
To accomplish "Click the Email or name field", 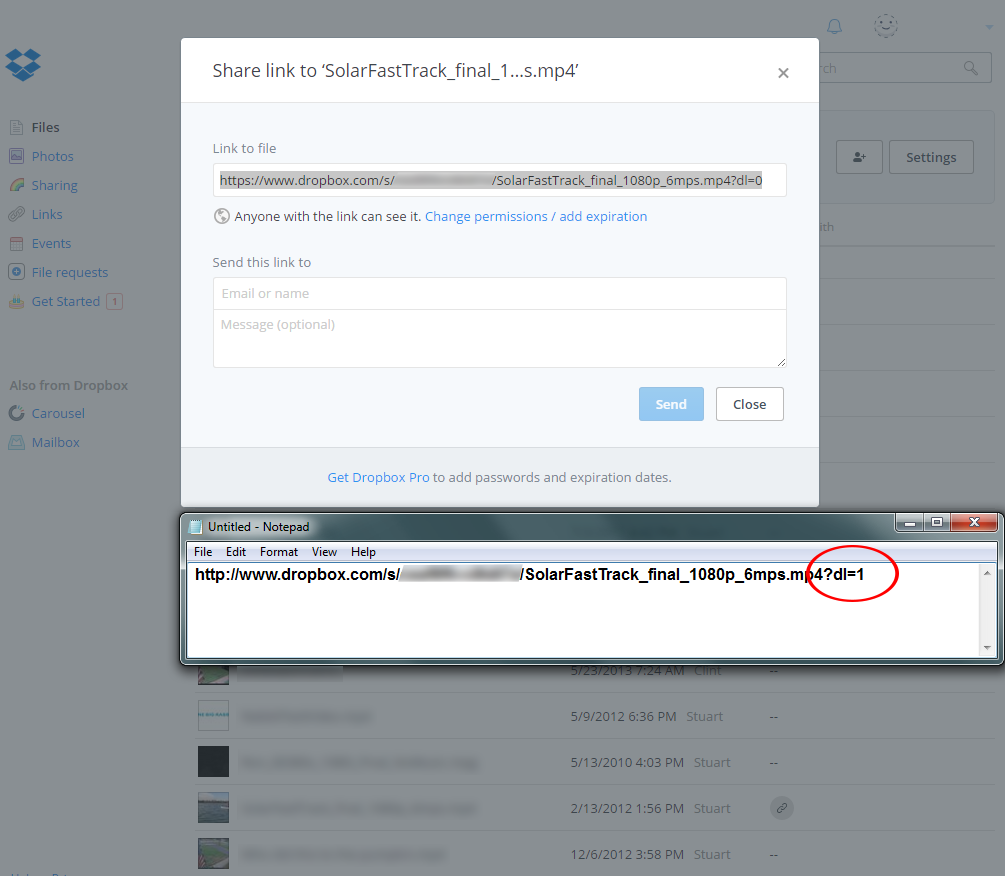I will point(499,293).
